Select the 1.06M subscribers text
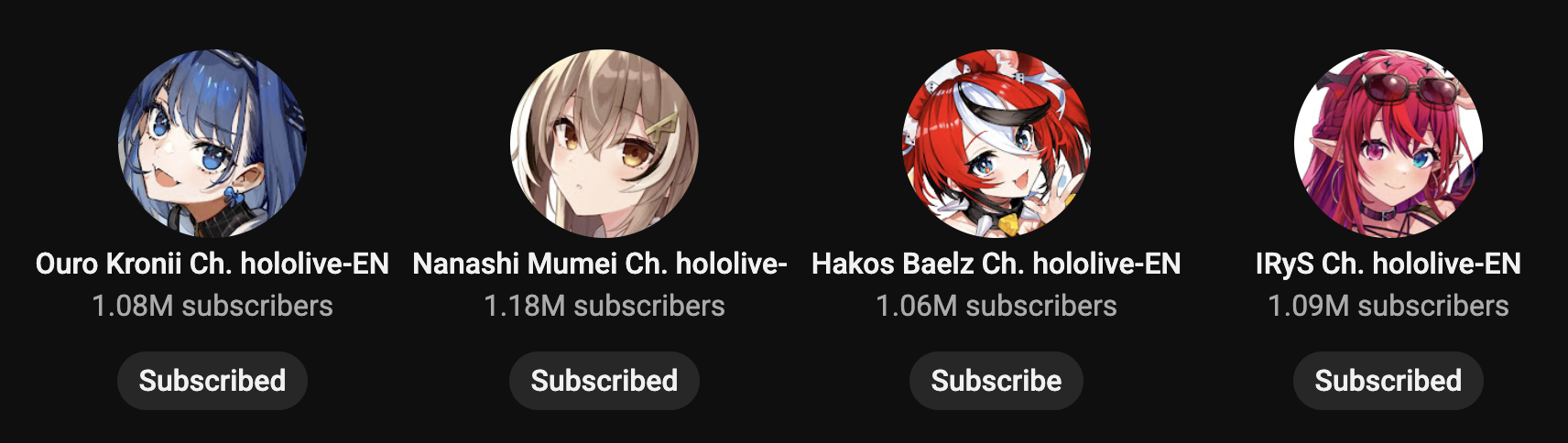 pos(996,306)
